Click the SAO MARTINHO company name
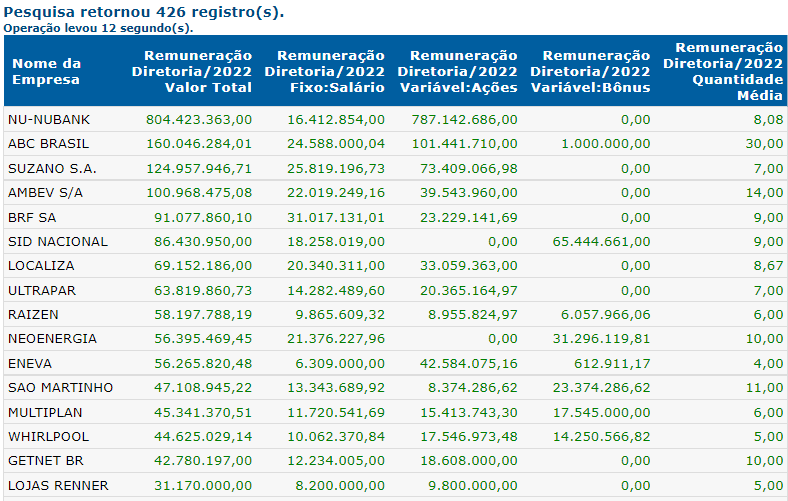788x501 pixels. click(60, 387)
